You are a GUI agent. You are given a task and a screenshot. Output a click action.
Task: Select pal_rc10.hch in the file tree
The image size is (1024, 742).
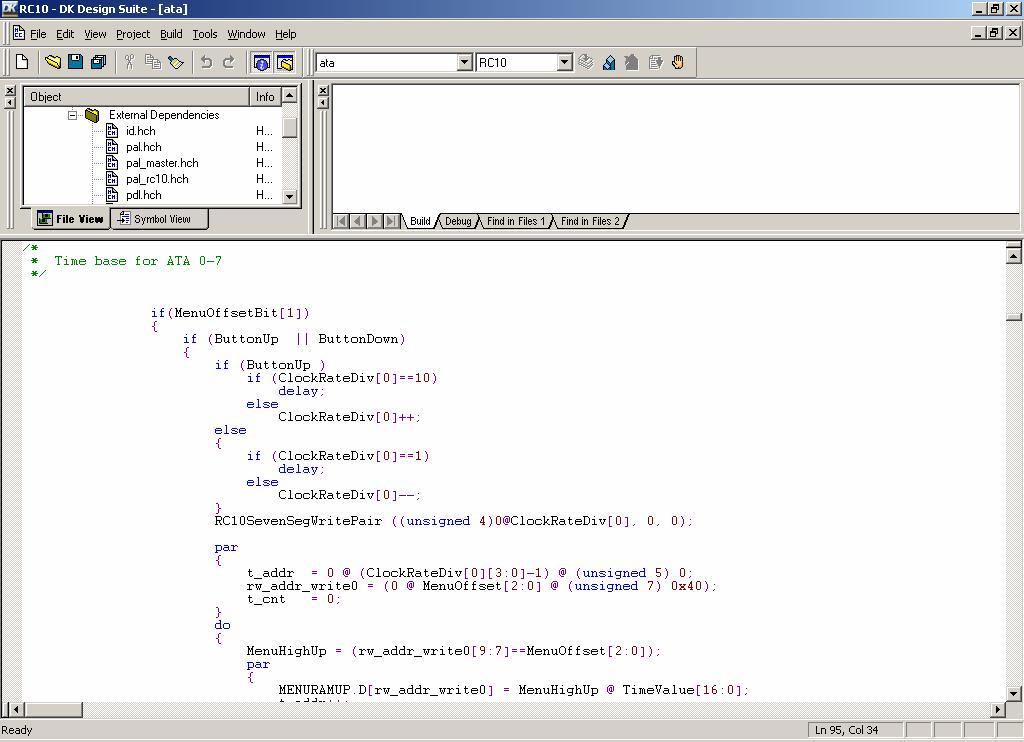pos(157,179)
